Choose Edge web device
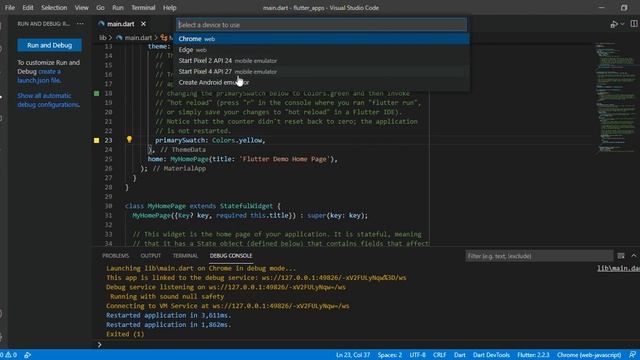 tap(322, 50)
